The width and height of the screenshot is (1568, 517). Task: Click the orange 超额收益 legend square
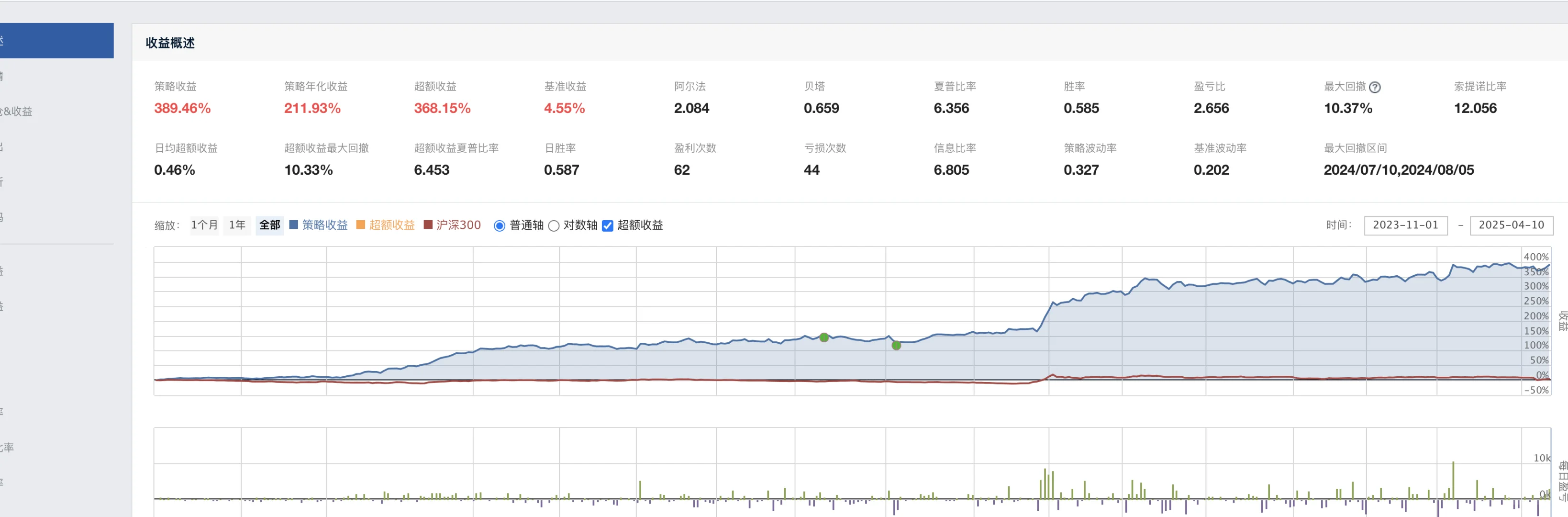[360, 225]
